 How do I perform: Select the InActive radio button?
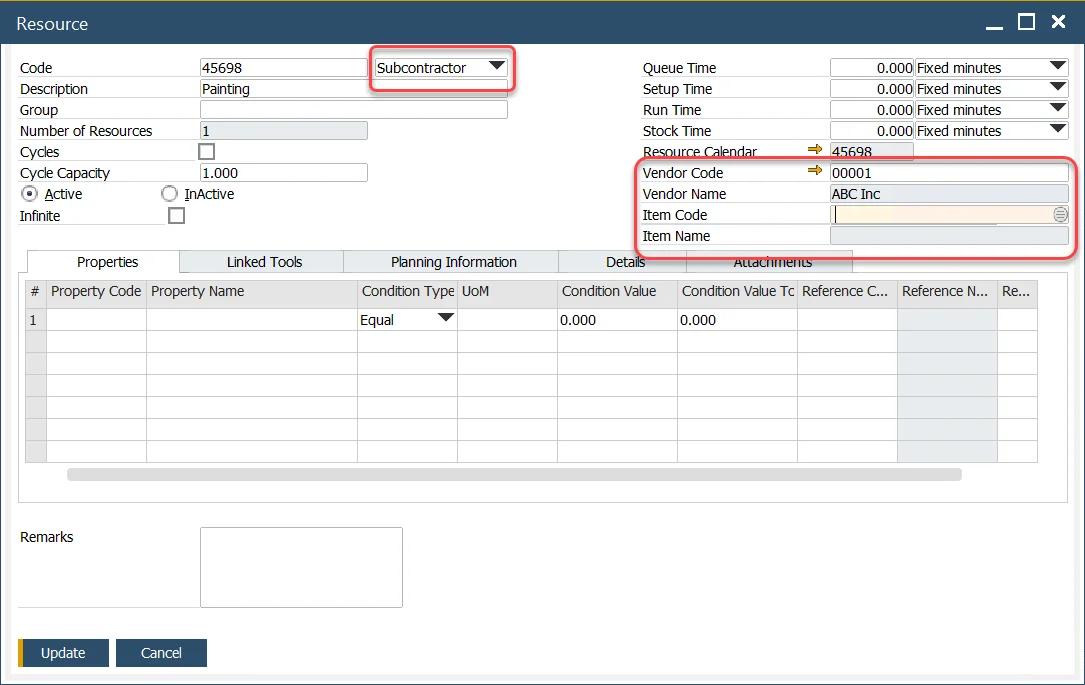(167, 194)
